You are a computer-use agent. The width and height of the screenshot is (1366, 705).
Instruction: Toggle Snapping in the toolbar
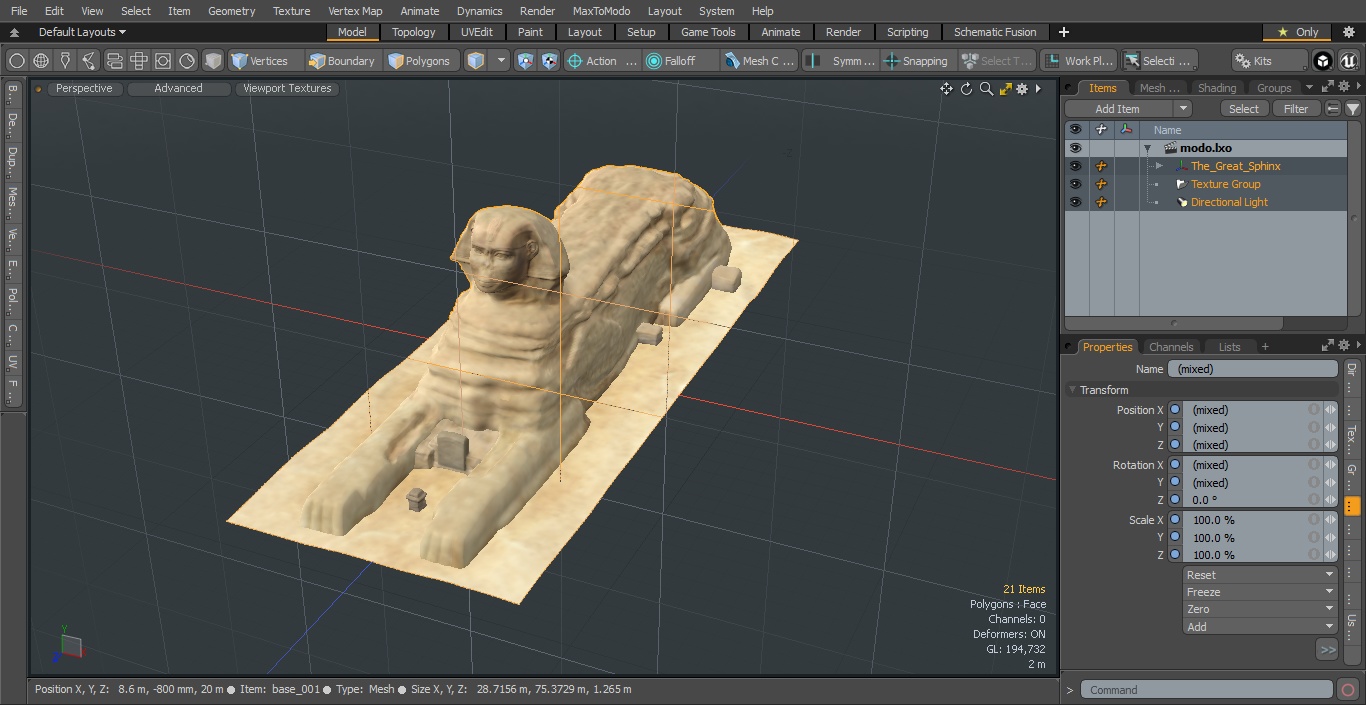pyautogui.click(x=917, y=61)
